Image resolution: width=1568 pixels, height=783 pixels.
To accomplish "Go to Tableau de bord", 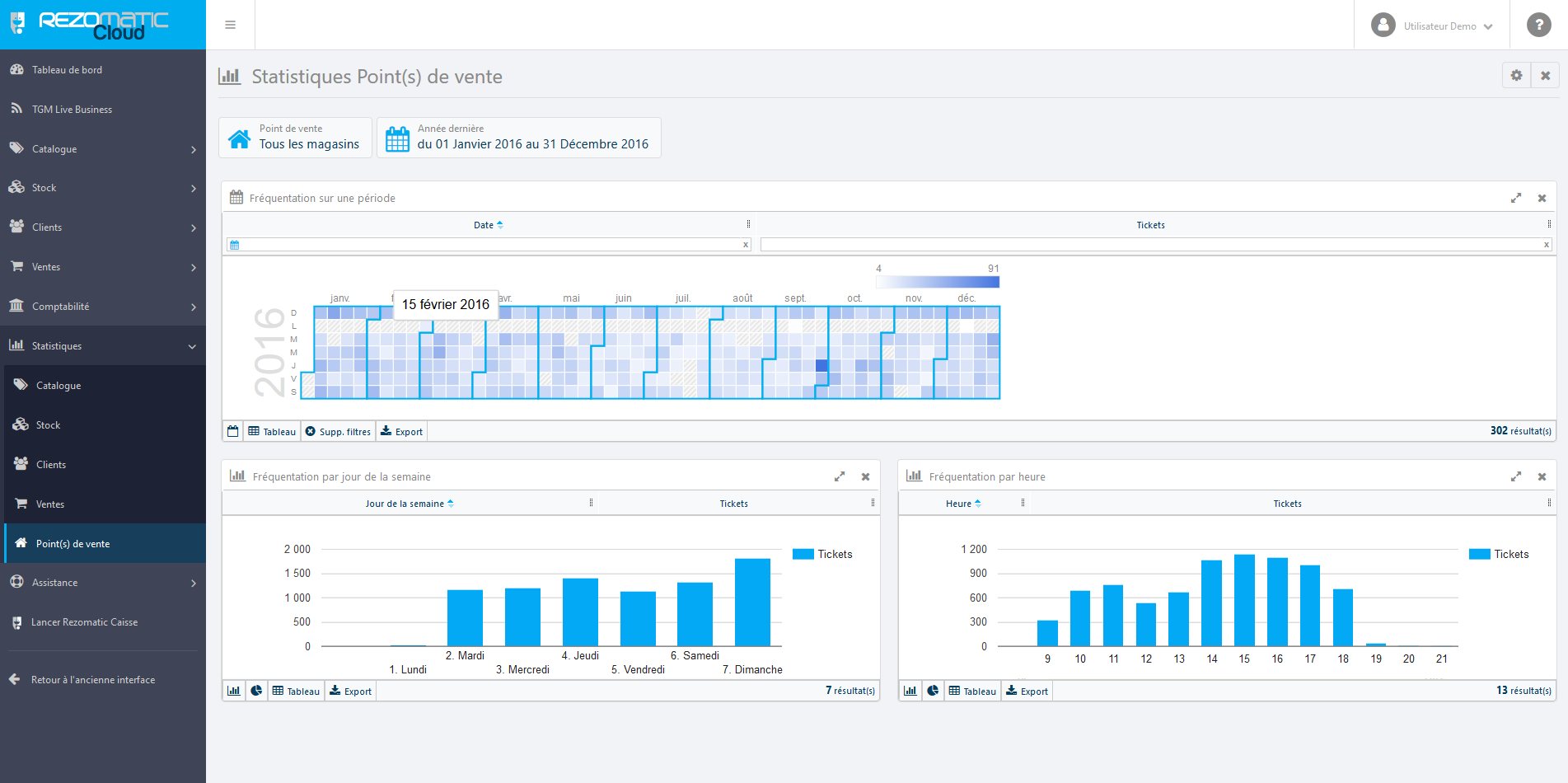I will pyautogui.click(x=103, y=70).
